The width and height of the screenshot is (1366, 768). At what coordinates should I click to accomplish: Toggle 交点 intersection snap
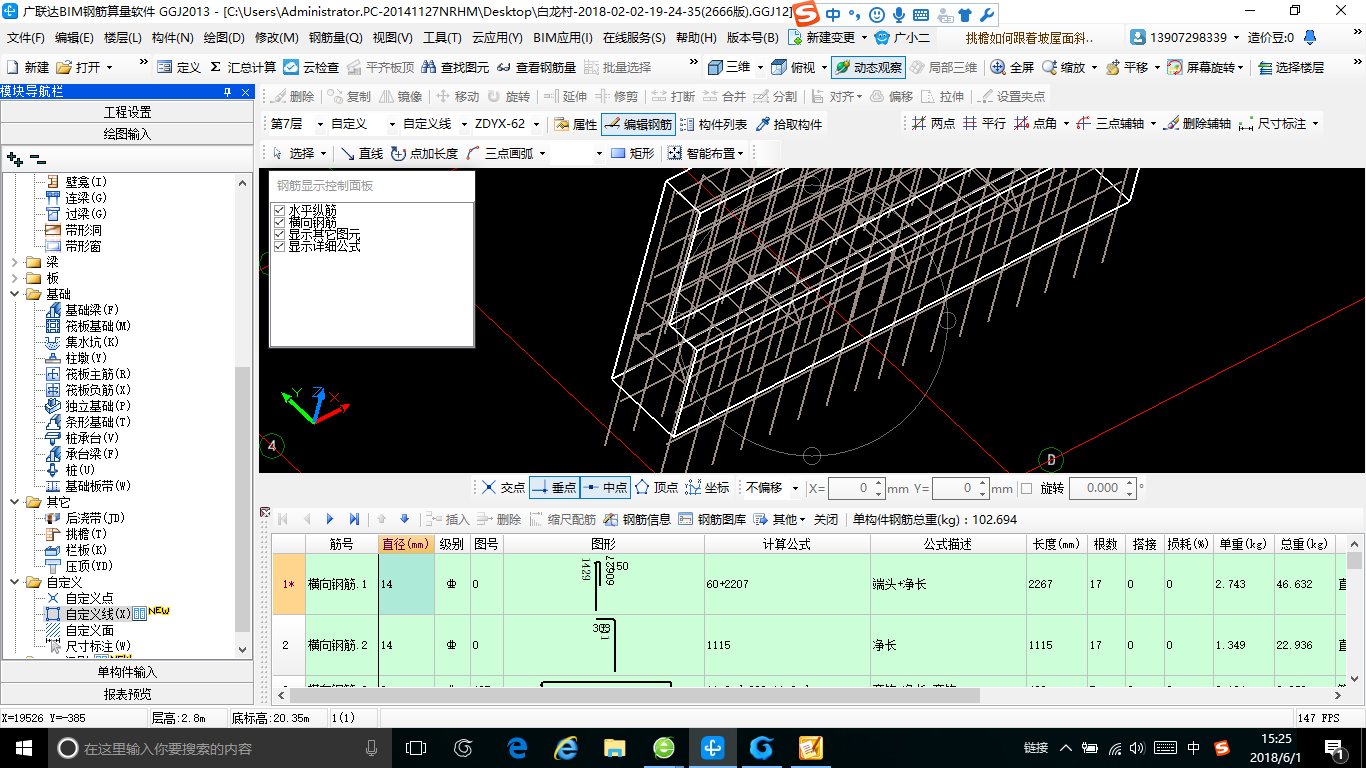(502, 488)
